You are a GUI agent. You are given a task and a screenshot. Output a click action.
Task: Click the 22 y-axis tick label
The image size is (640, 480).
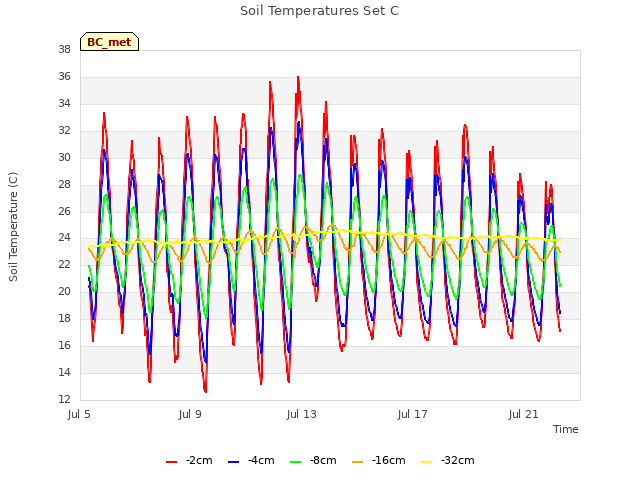64,264
